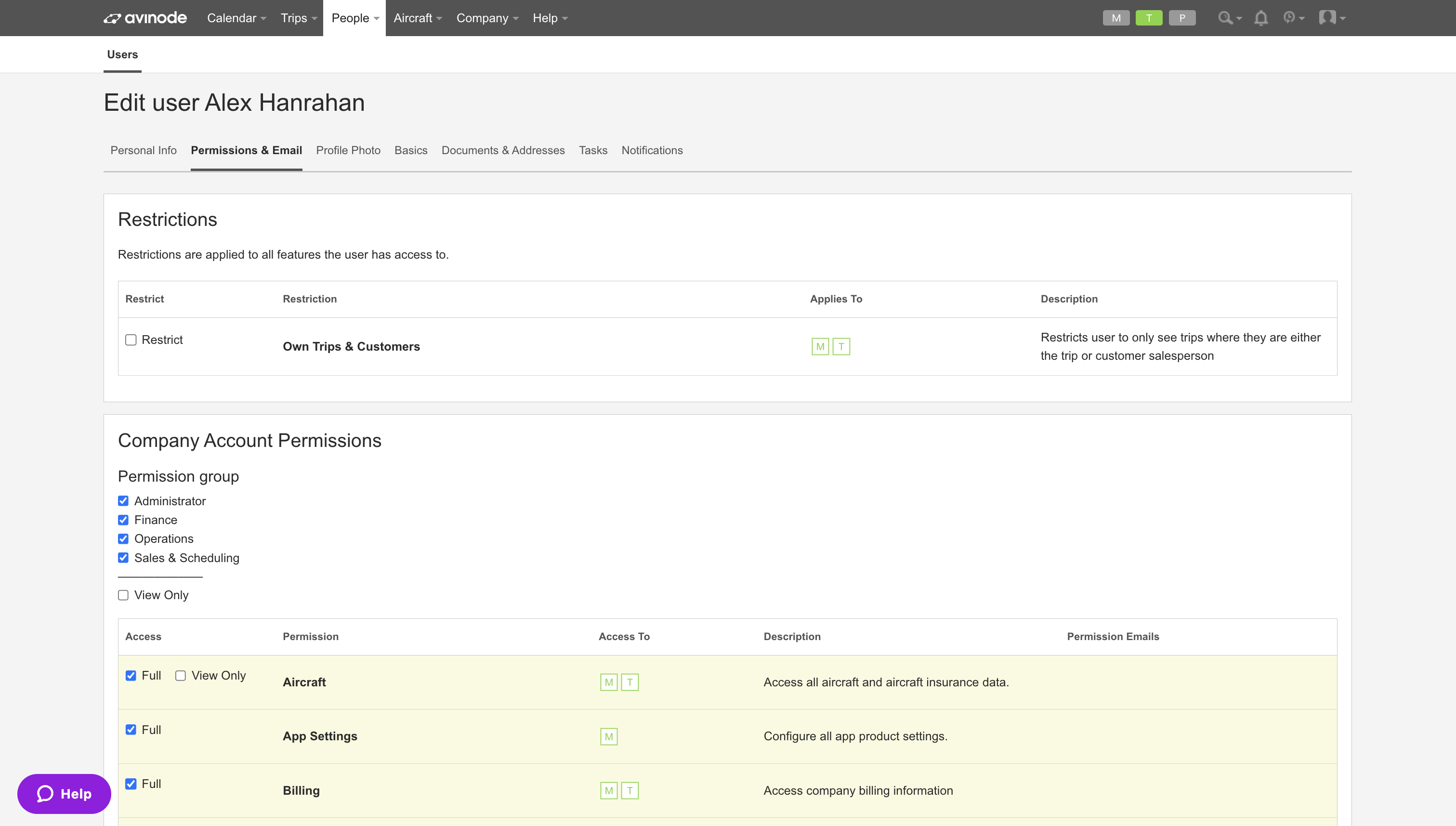Uncheck Full access for Aircraft
1456x826 pixels.
pyautogui.click(x=131, y=676)
